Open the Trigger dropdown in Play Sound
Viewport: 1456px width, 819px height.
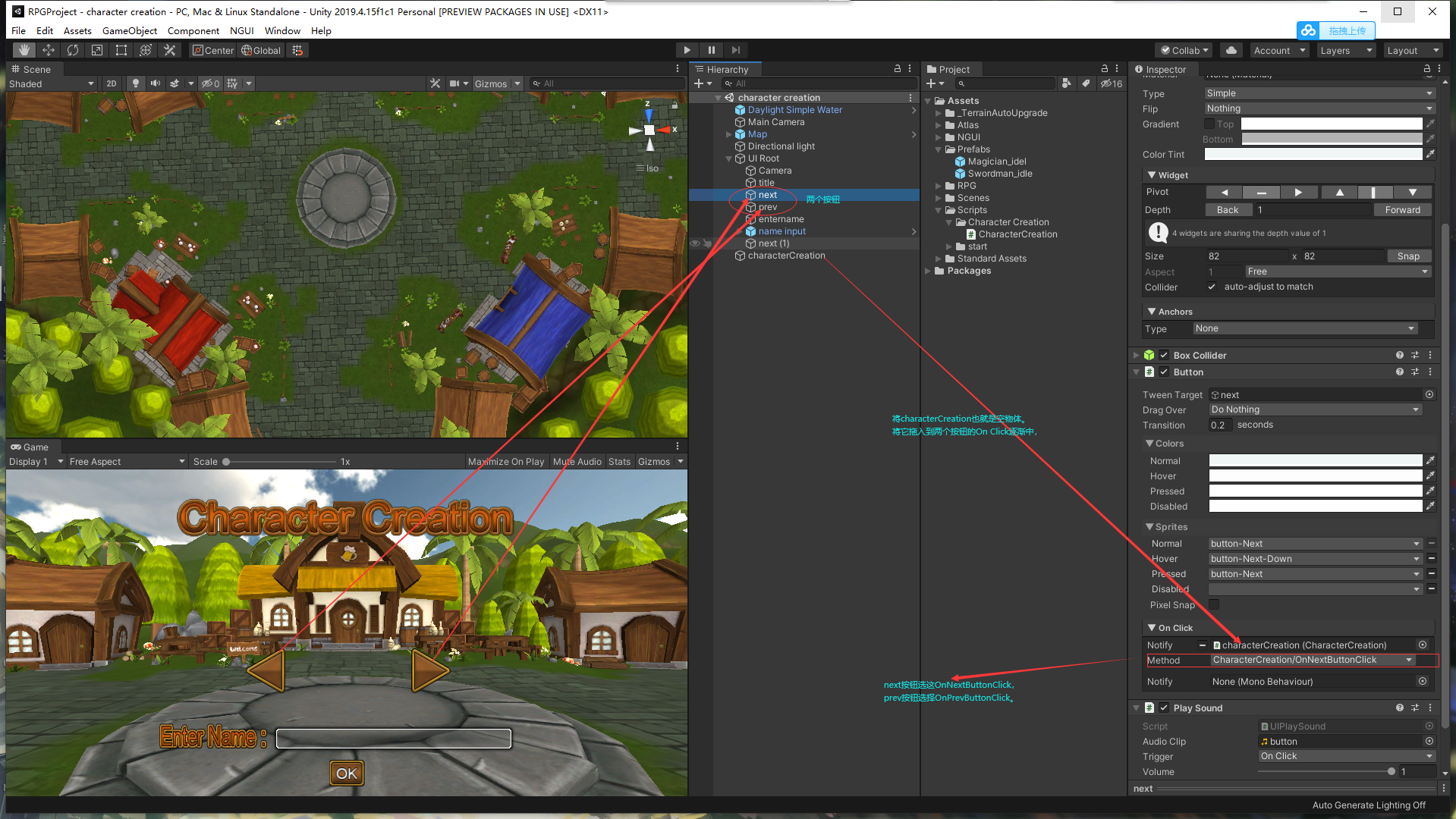tap(1345, 756)
